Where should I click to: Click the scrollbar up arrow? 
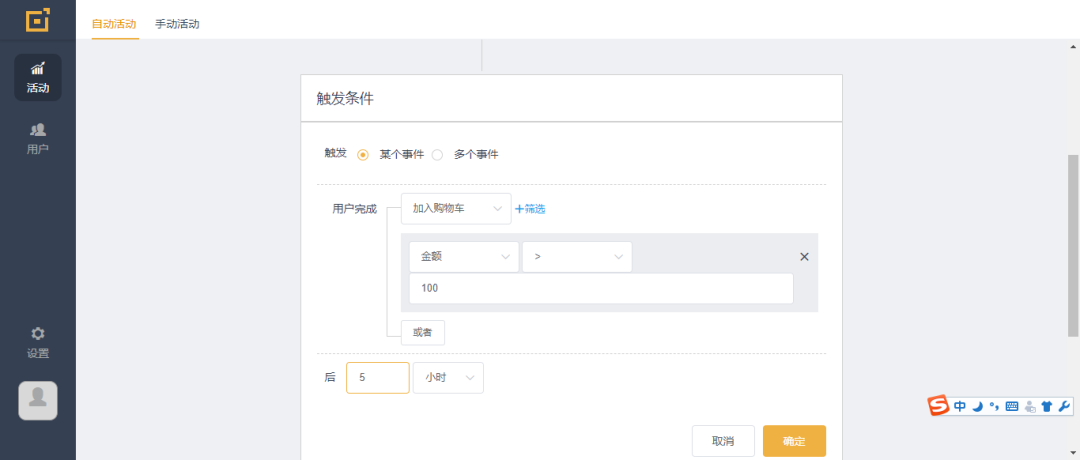pos(1072,47)
